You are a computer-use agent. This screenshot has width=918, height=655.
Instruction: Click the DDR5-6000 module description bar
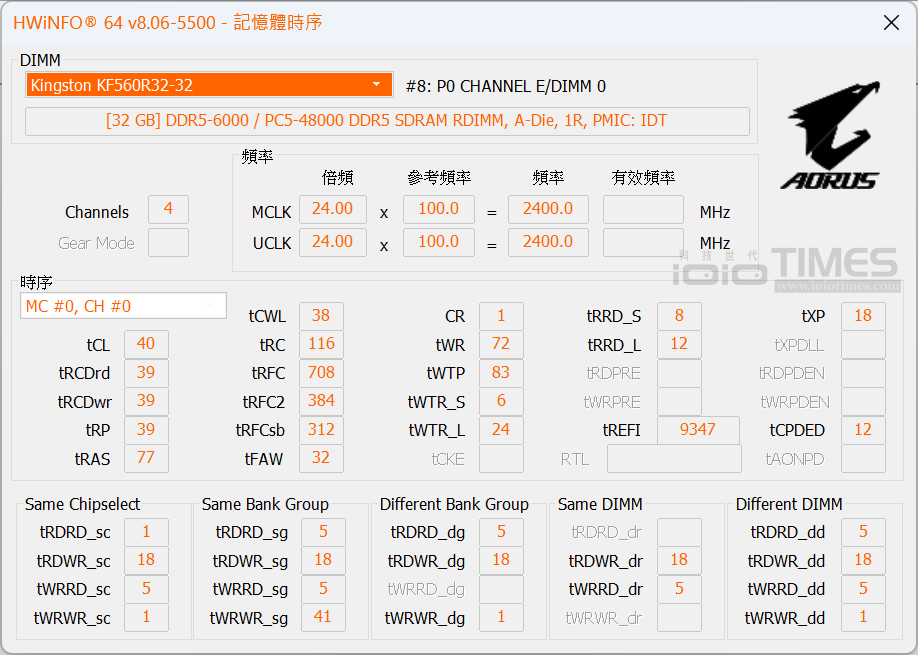pos(386,121)
